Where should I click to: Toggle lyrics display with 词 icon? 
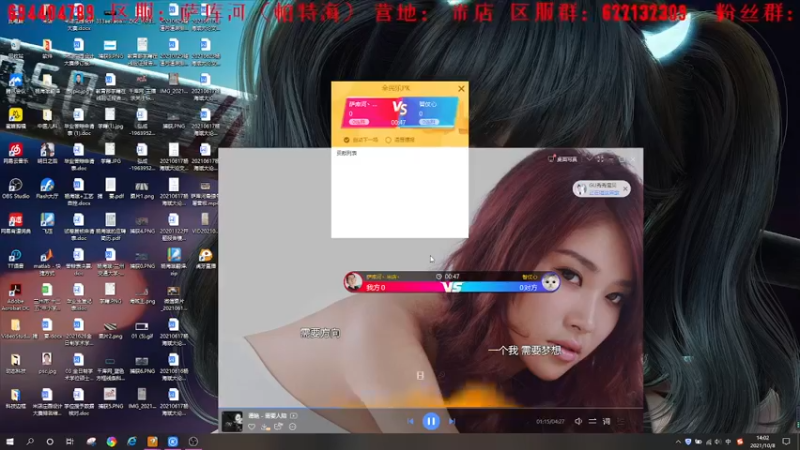(606, 421)
